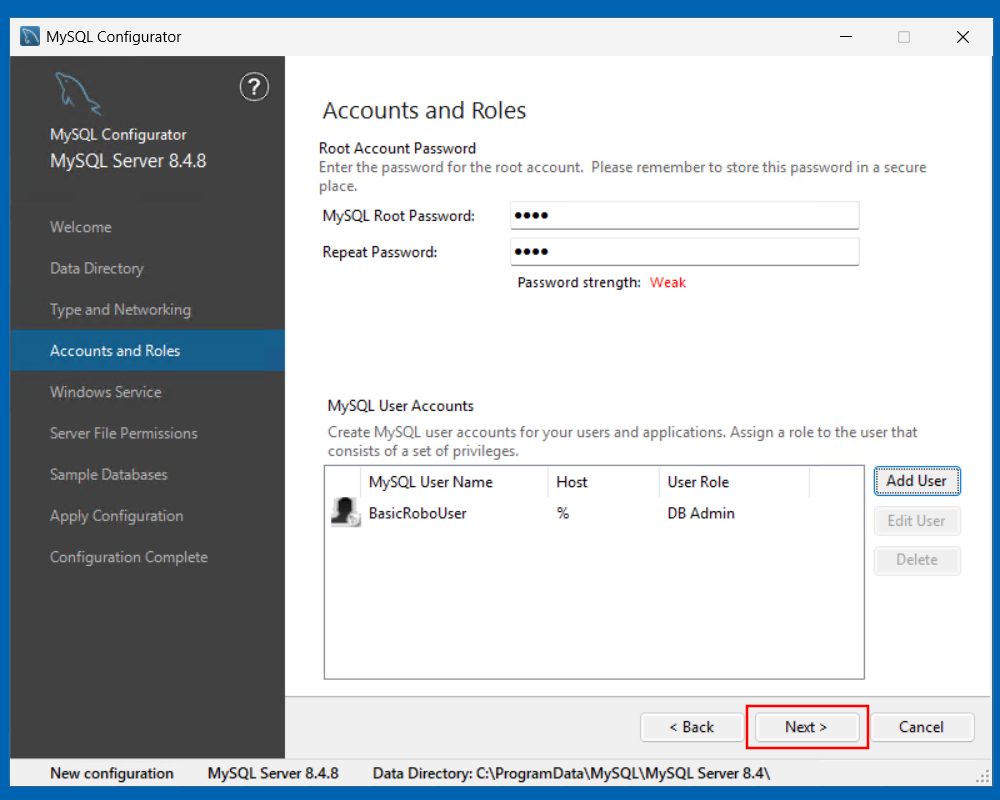Select the BasicRoboUser name cell
The height and width of the screenshot is (800, 1000).
[418, 514]
